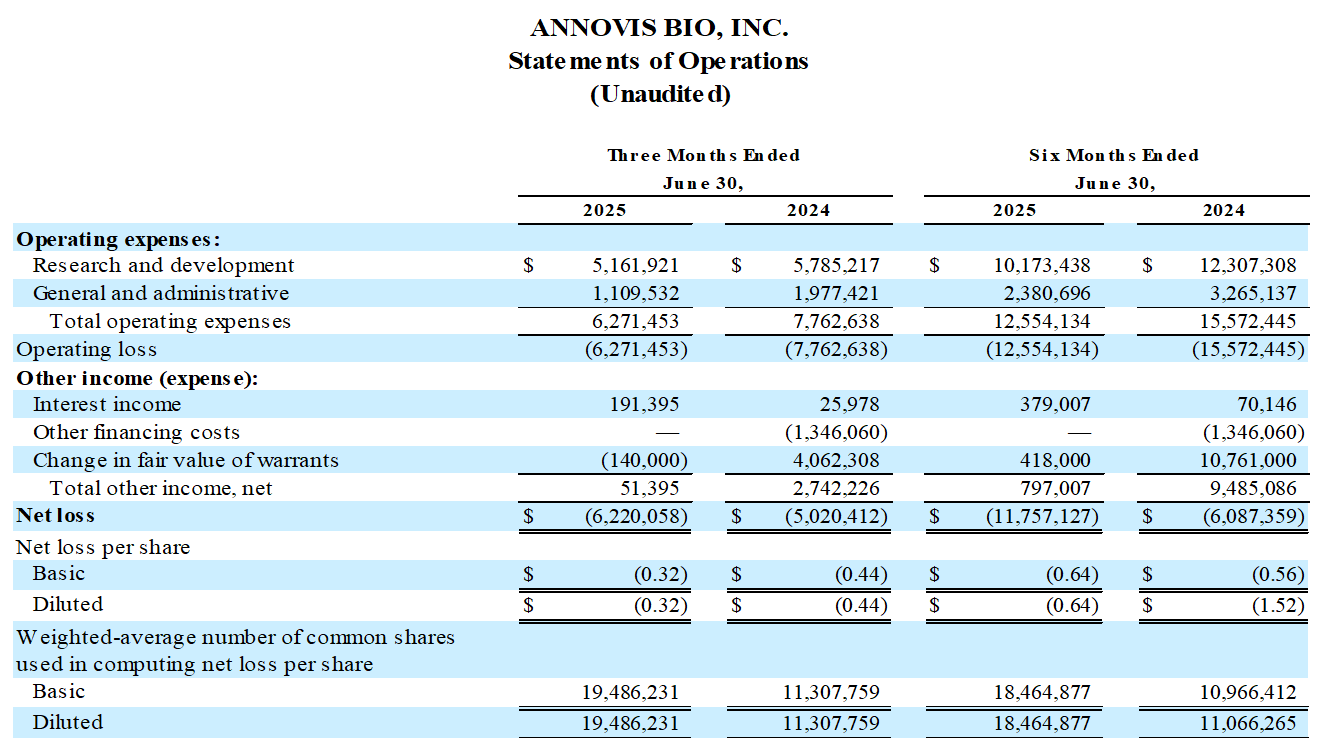Select the value 1,977,421
Viewport: 1317px width, 741px height.
click(x=838, y=294)
